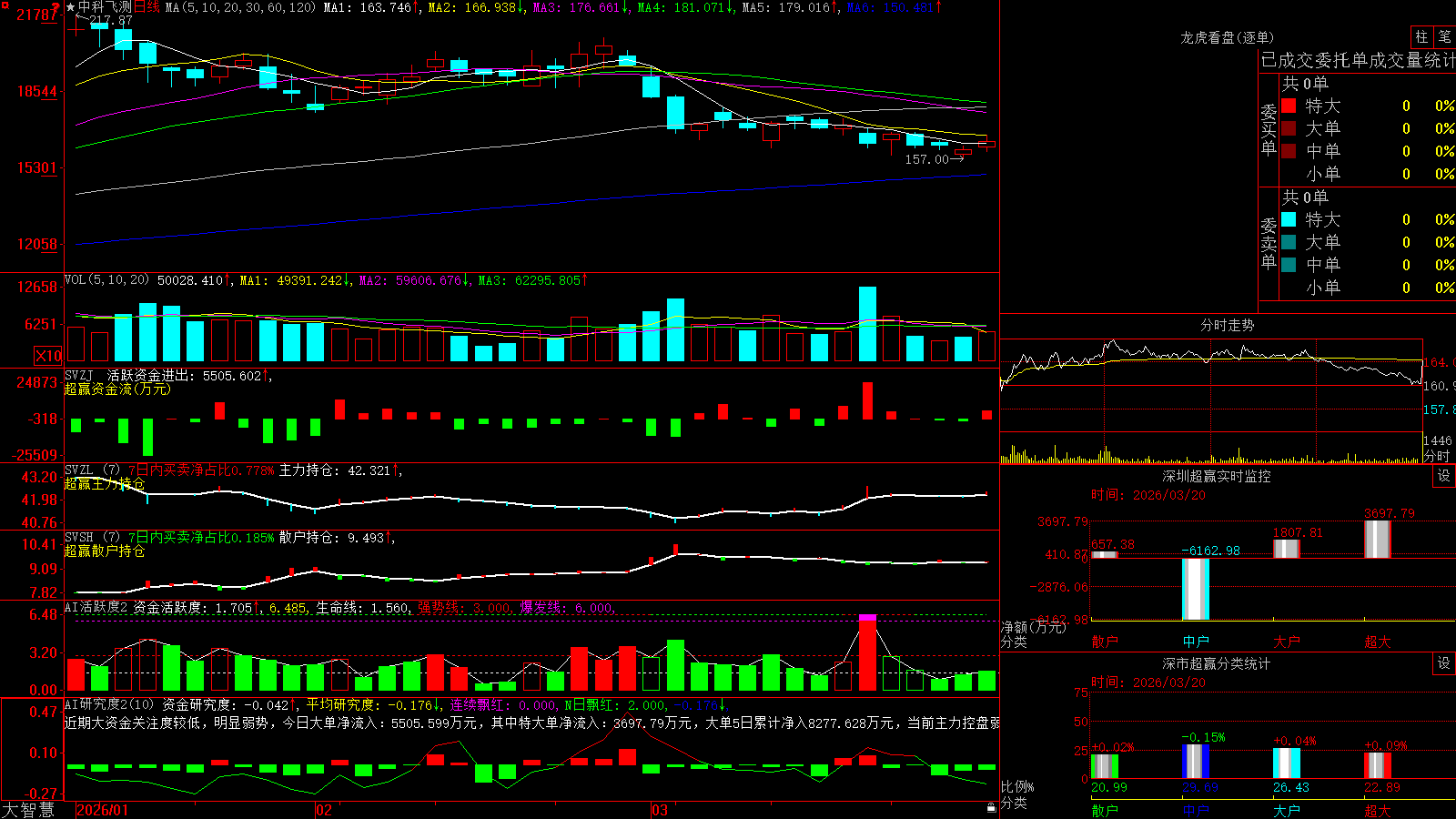Click the 活跃资金进出: 5505.602 value

[x=188, y=375]
